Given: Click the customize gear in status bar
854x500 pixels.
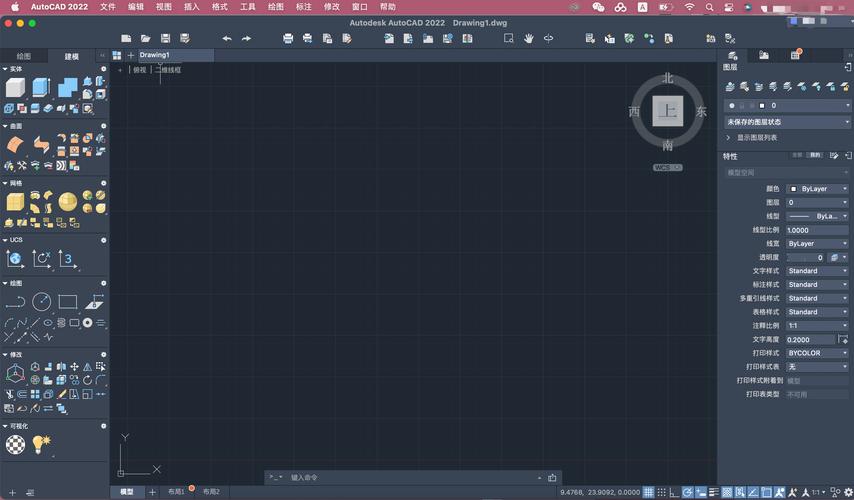Looking at the screenshot, I should 848,492.
